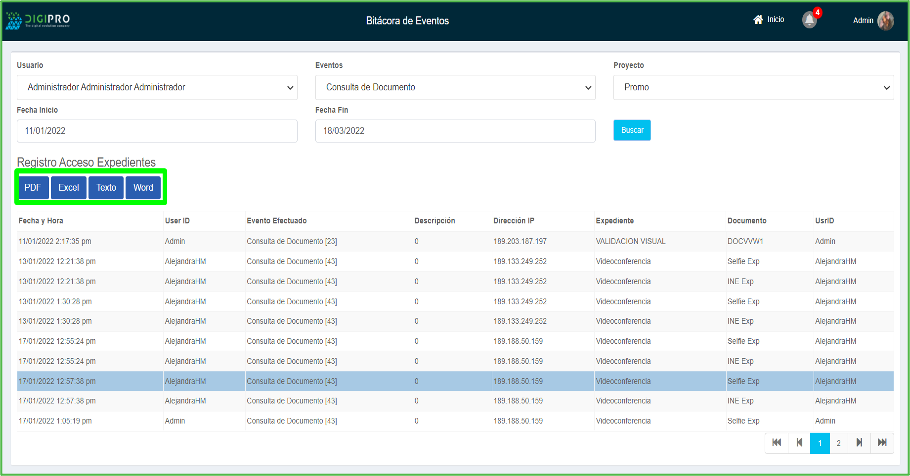
Task: Click the Fecha Fin date field
Action: [x=455, y=131]
